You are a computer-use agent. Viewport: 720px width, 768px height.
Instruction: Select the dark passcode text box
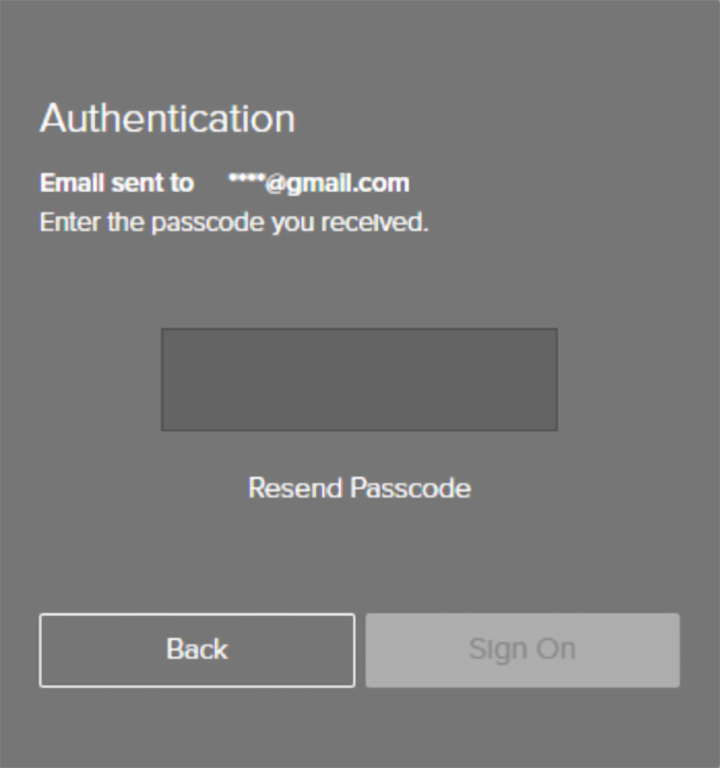click(x=359, y=379)
